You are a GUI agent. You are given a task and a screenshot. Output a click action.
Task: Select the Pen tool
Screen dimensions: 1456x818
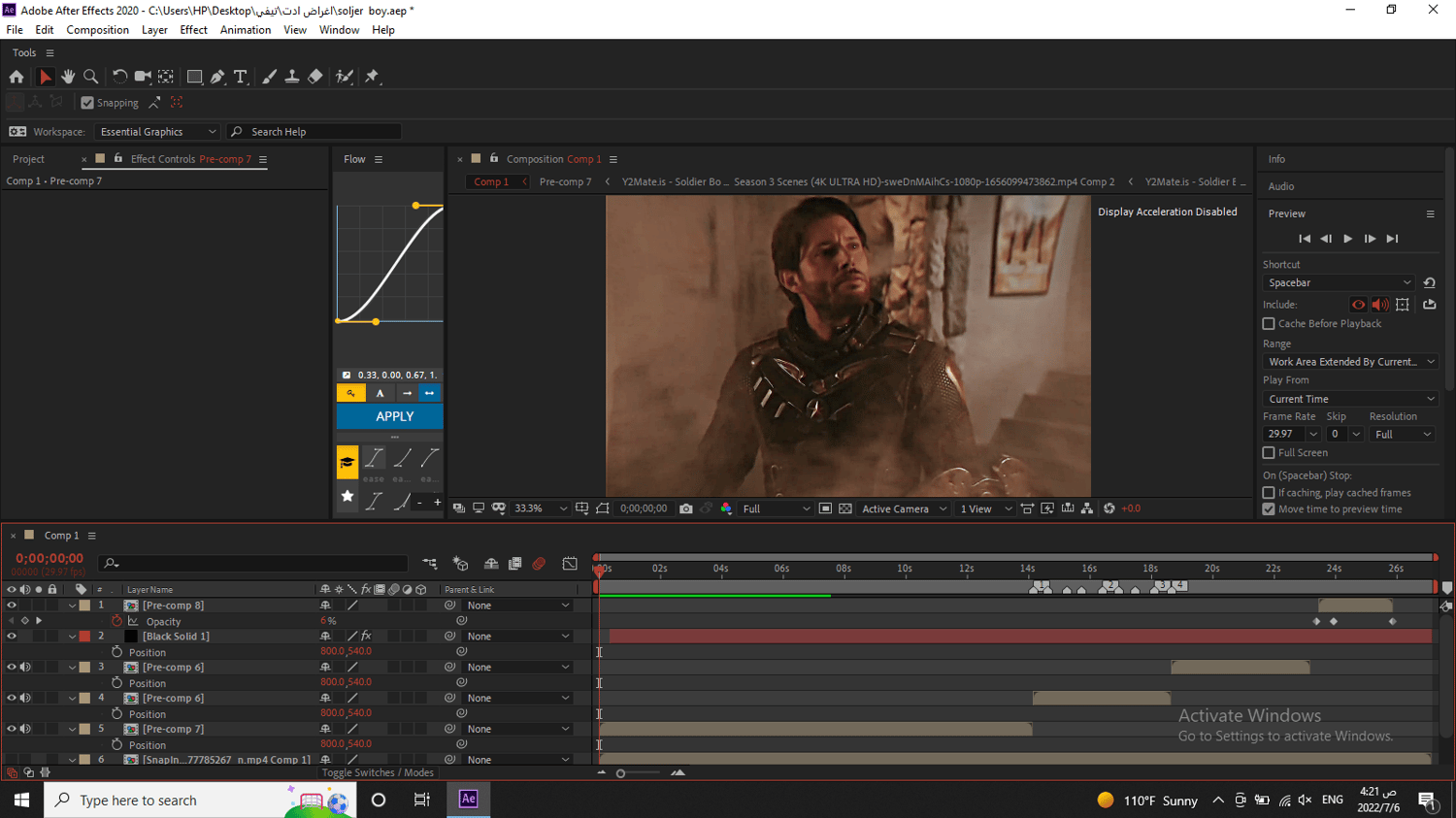(217, 77)
